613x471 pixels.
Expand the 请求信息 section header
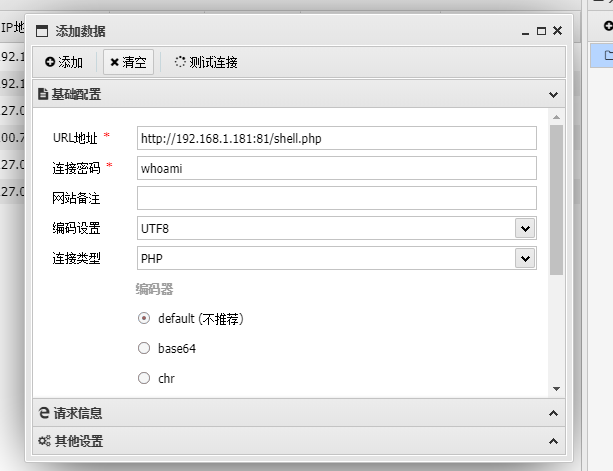pos(299,413)
